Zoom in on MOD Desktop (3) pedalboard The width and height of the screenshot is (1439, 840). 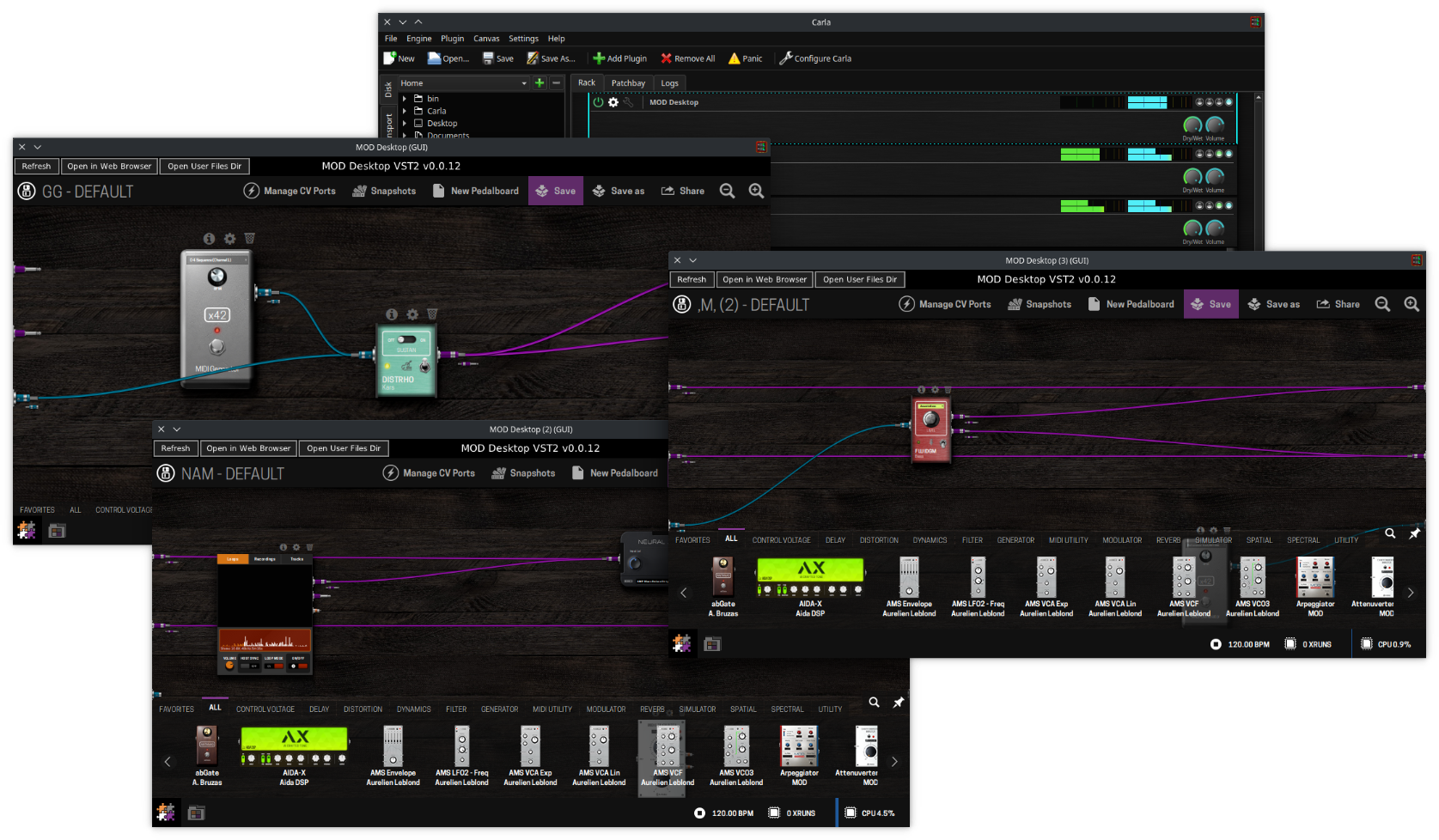point(1412,304)
